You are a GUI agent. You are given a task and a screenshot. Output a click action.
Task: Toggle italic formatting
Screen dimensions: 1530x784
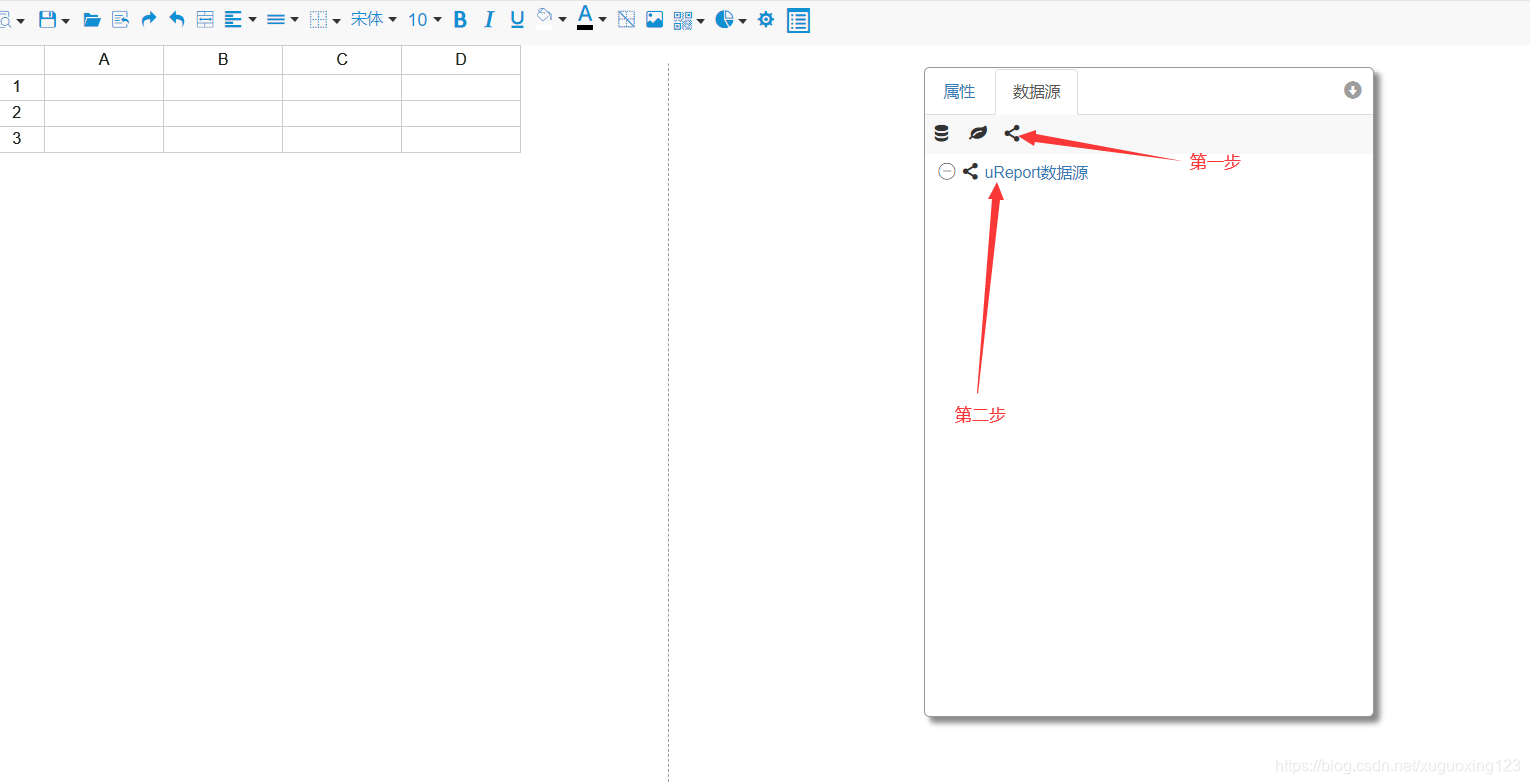coord(489,19)
